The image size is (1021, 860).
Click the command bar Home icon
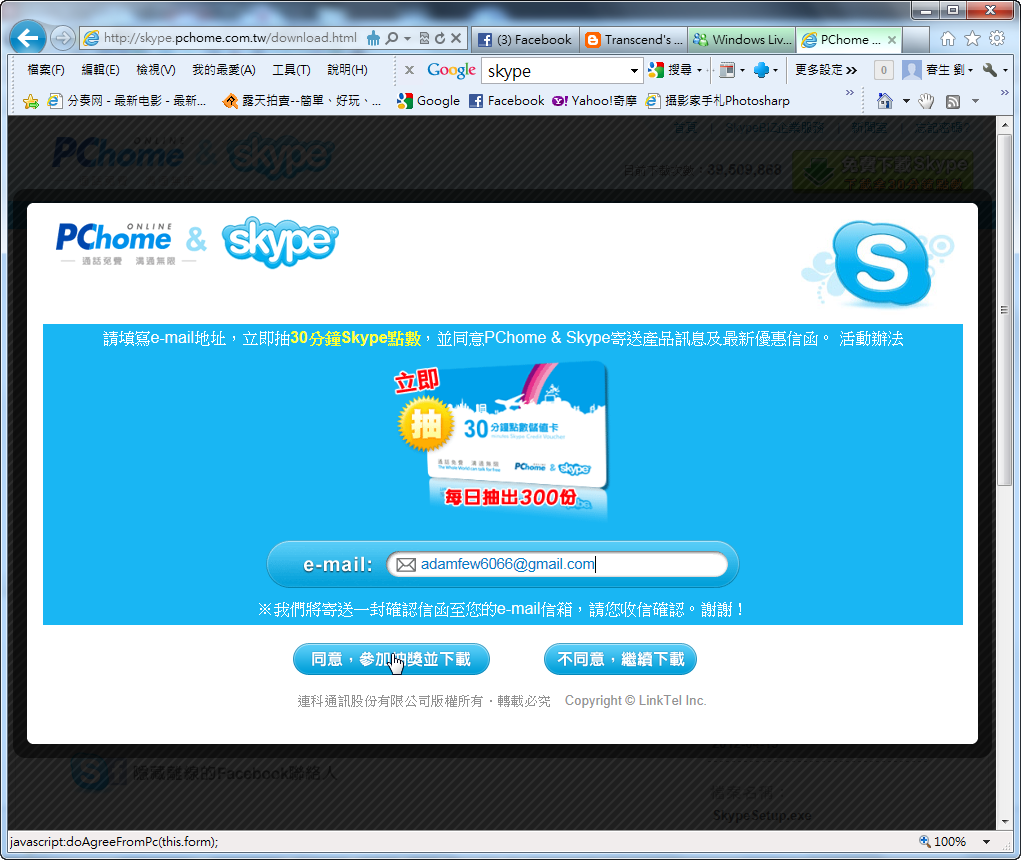click(x=884, y=101)
